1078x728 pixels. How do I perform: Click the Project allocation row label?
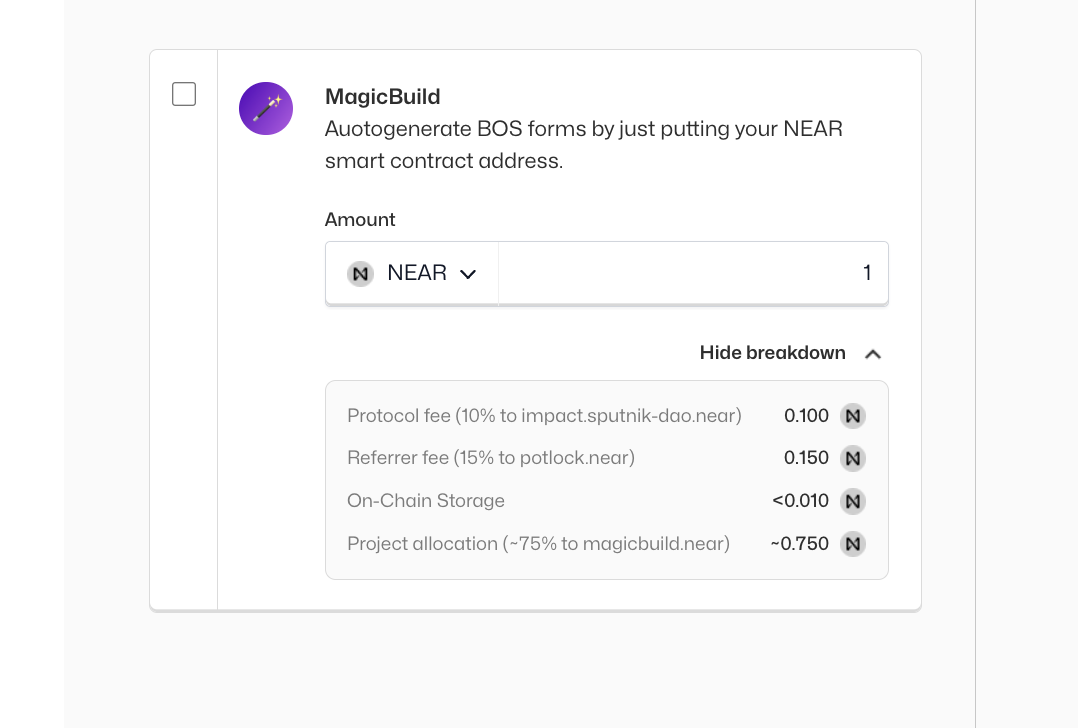(x=538, y=544)
